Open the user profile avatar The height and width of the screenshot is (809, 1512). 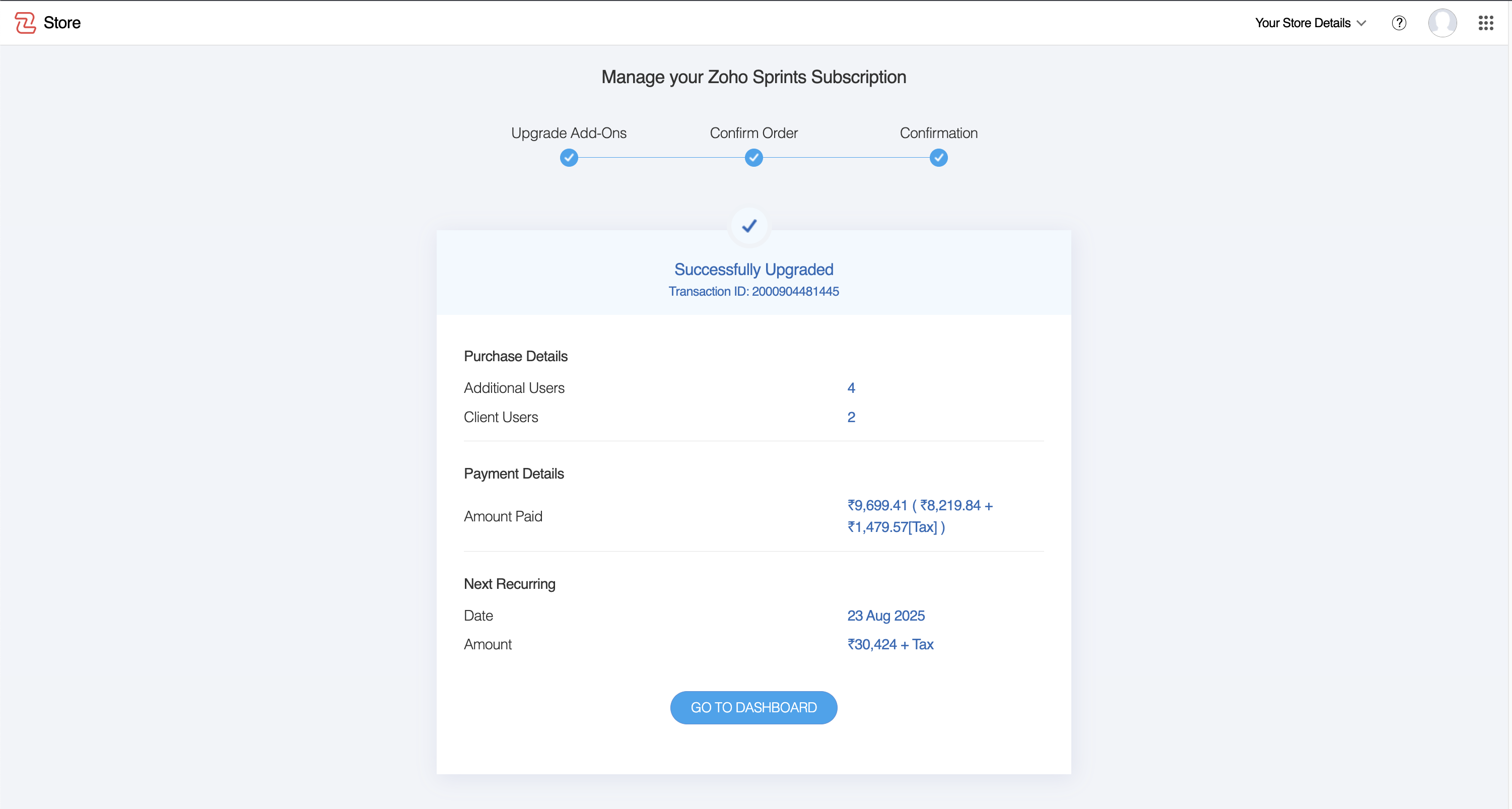pos(1442,23)
